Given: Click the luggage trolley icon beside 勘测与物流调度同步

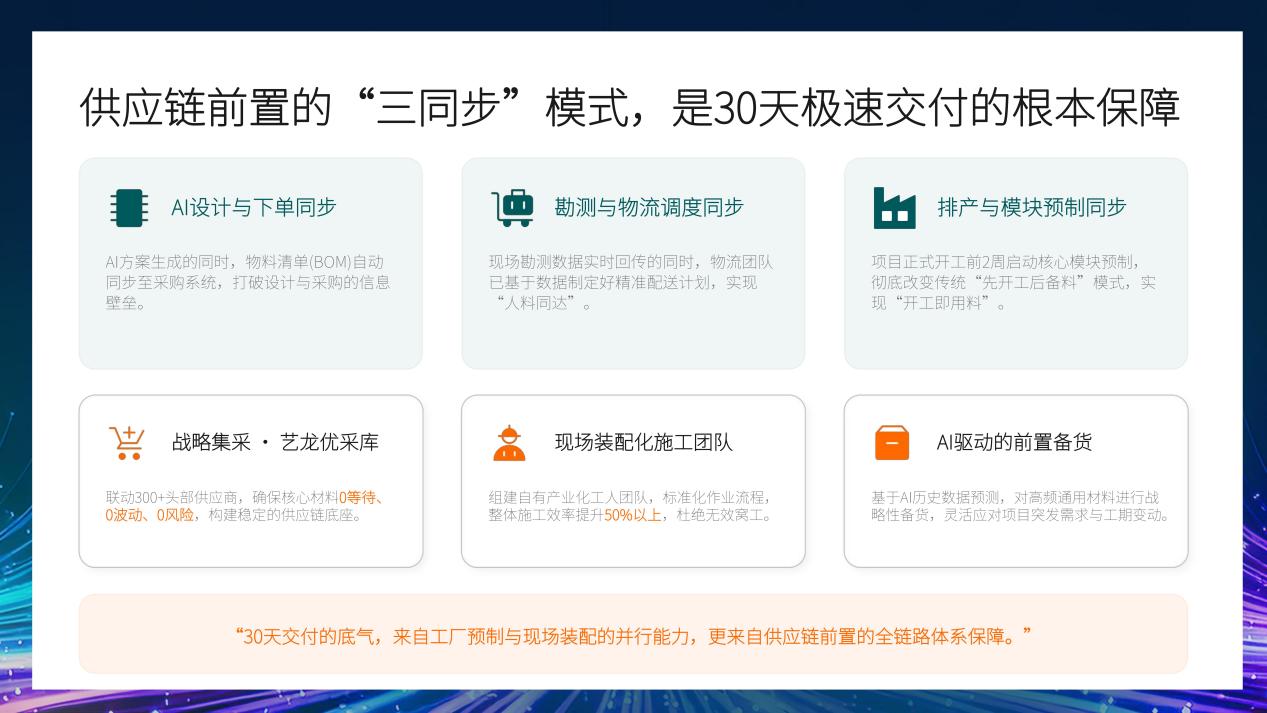Looking at the screenshot, I should click(x=512, y=208).
